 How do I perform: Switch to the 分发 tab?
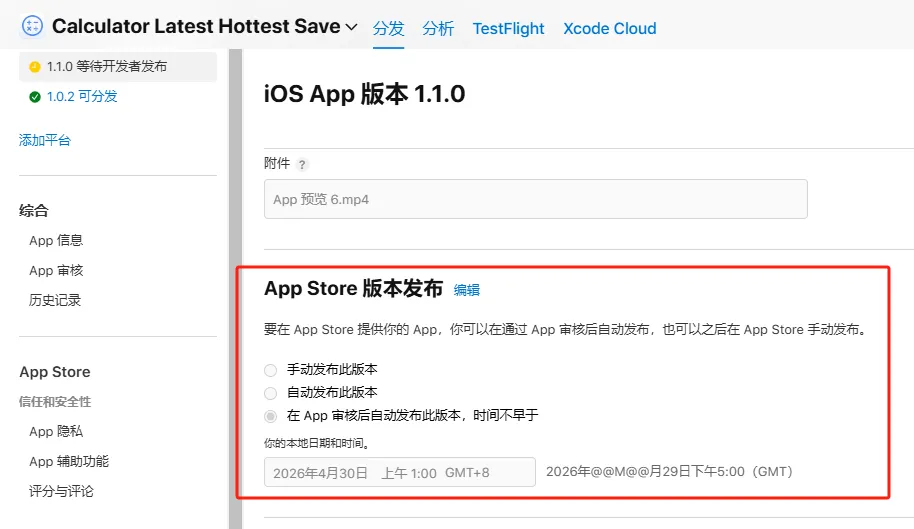pyautogui.click(x=388, y=28)
